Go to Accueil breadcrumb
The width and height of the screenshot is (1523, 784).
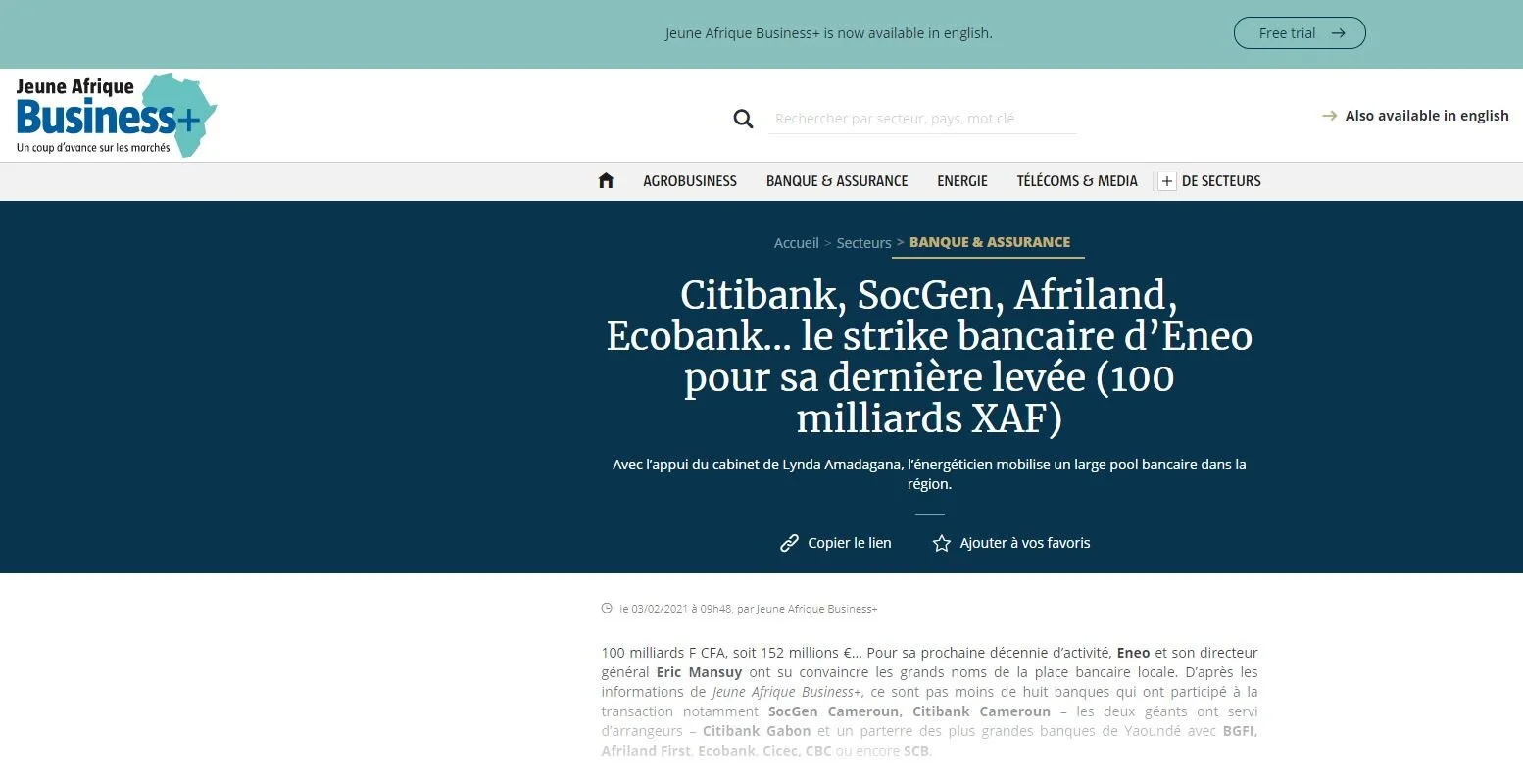point(796,243)
